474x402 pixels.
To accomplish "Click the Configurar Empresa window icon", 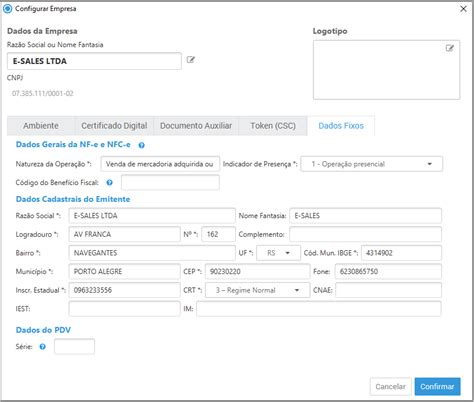I will 7,9.
